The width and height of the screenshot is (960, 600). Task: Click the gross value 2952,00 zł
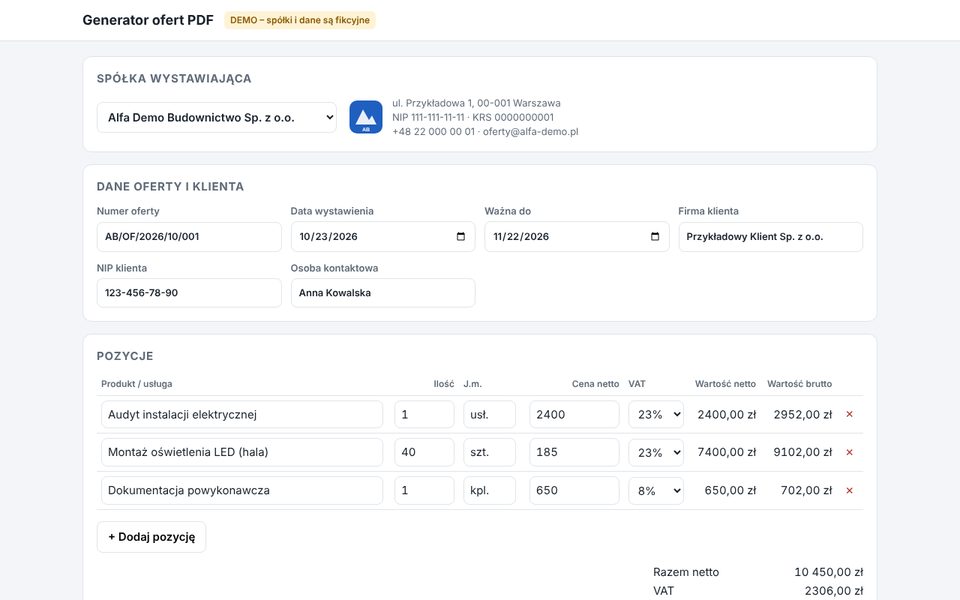tap(803, 414)
